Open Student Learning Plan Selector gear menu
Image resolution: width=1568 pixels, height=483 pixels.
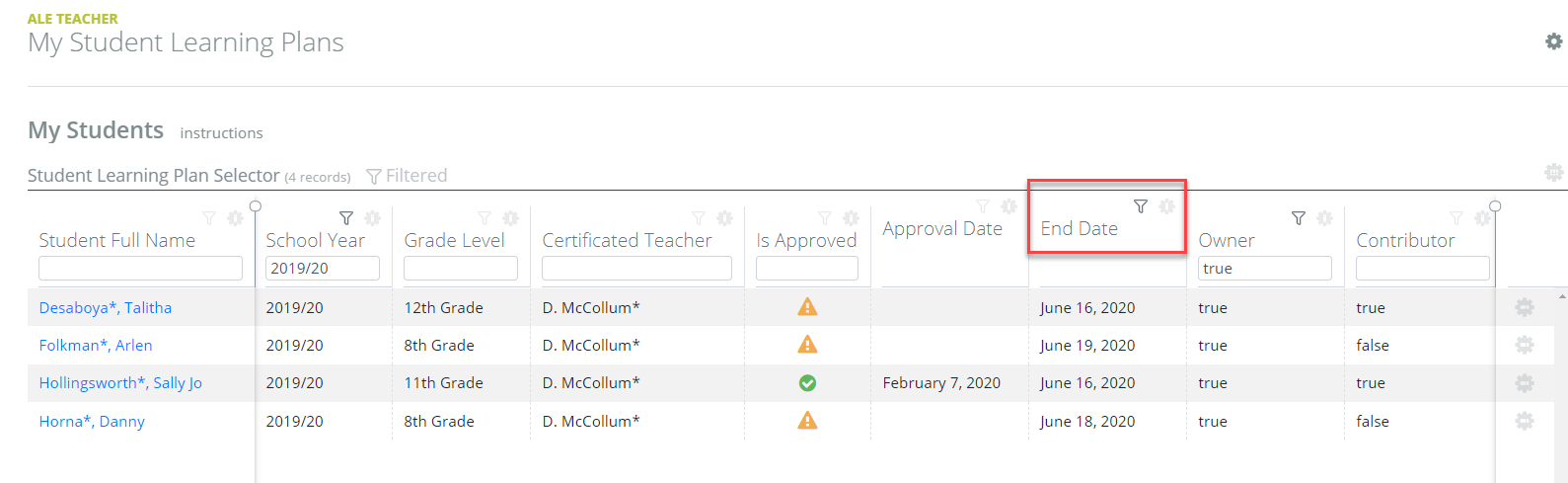pos(1554,173)
